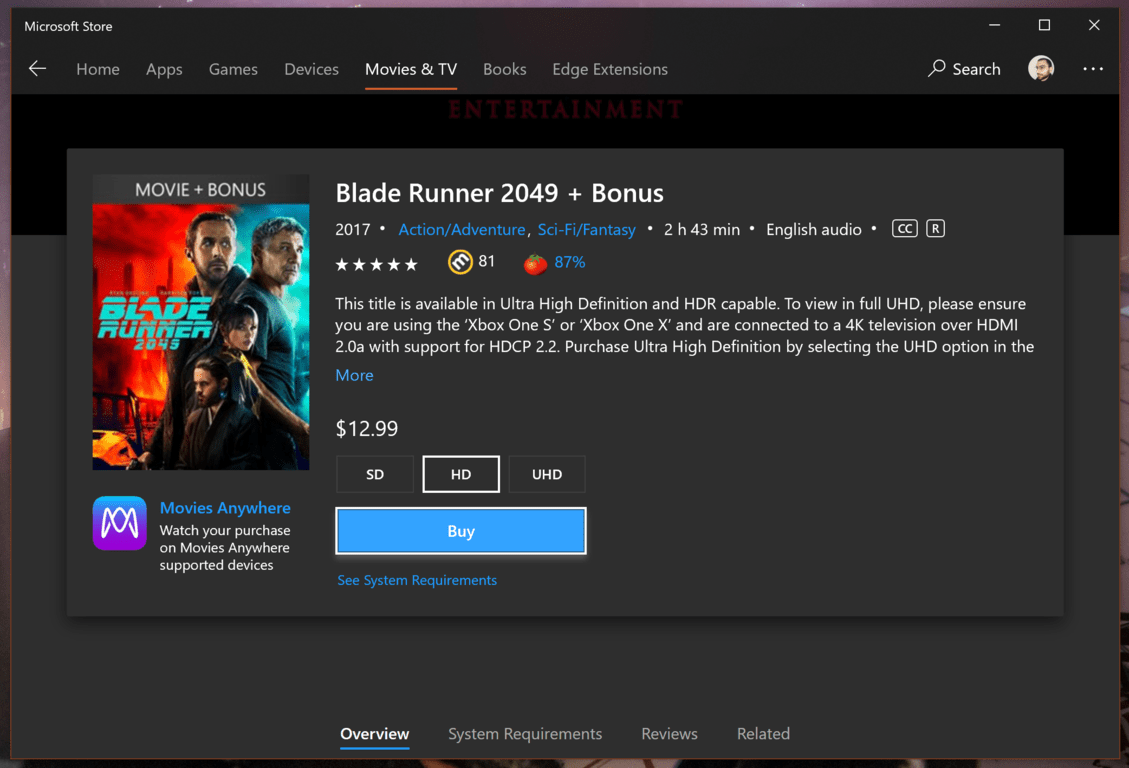Screen dimensions: 1129x768
Task: Click the Blade Runner 2049 + Bonus title
Action: [x=500, y=193]
